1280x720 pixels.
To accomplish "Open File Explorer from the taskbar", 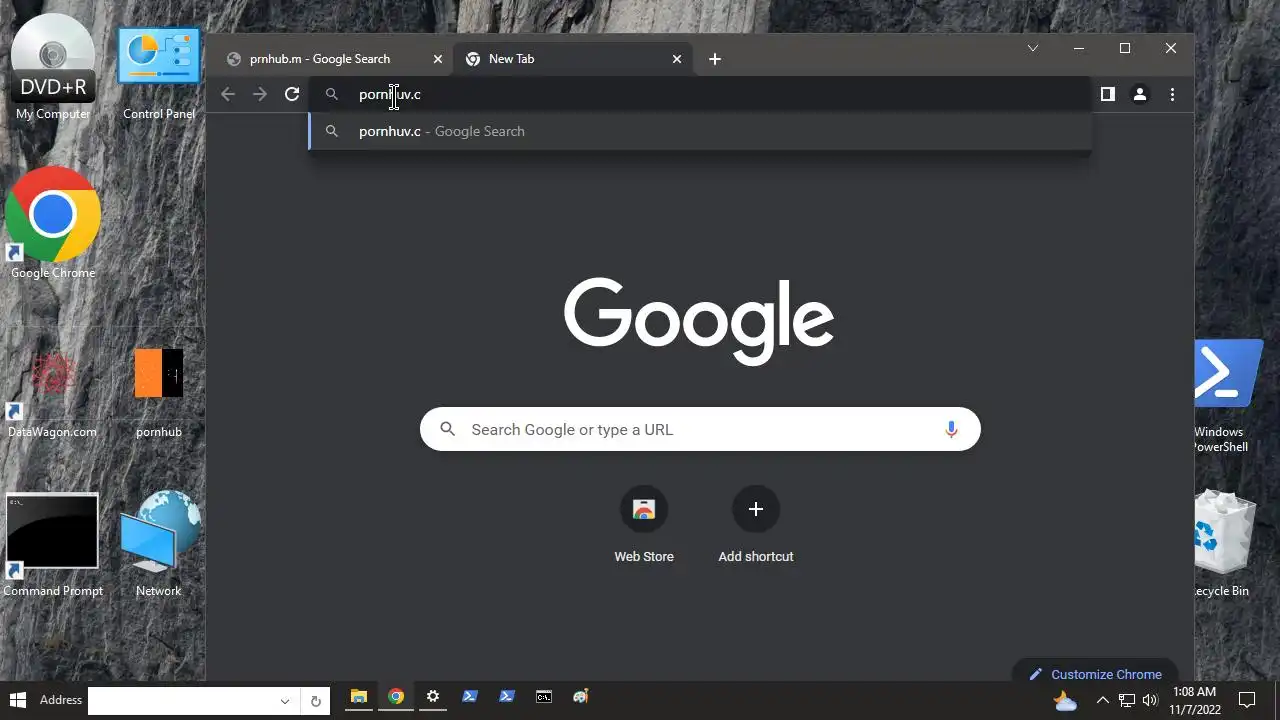I will click(359, 697).
